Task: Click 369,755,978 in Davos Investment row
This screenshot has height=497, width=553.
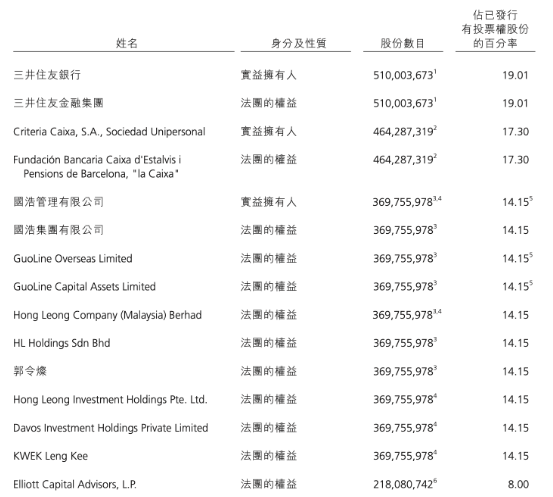Action: click(403, 428)
